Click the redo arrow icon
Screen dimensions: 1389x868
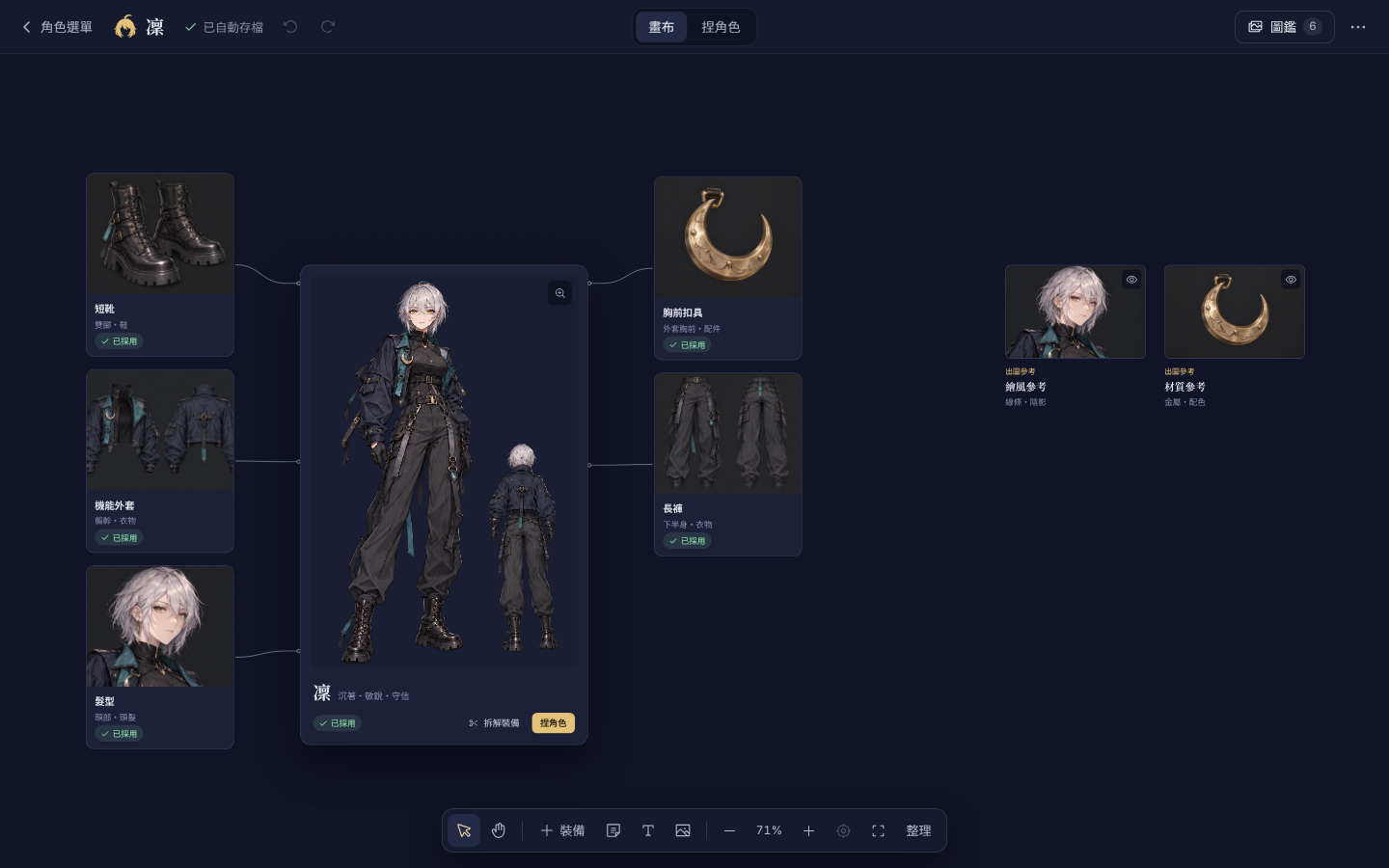pyautogui.click(x=328, y=27)
